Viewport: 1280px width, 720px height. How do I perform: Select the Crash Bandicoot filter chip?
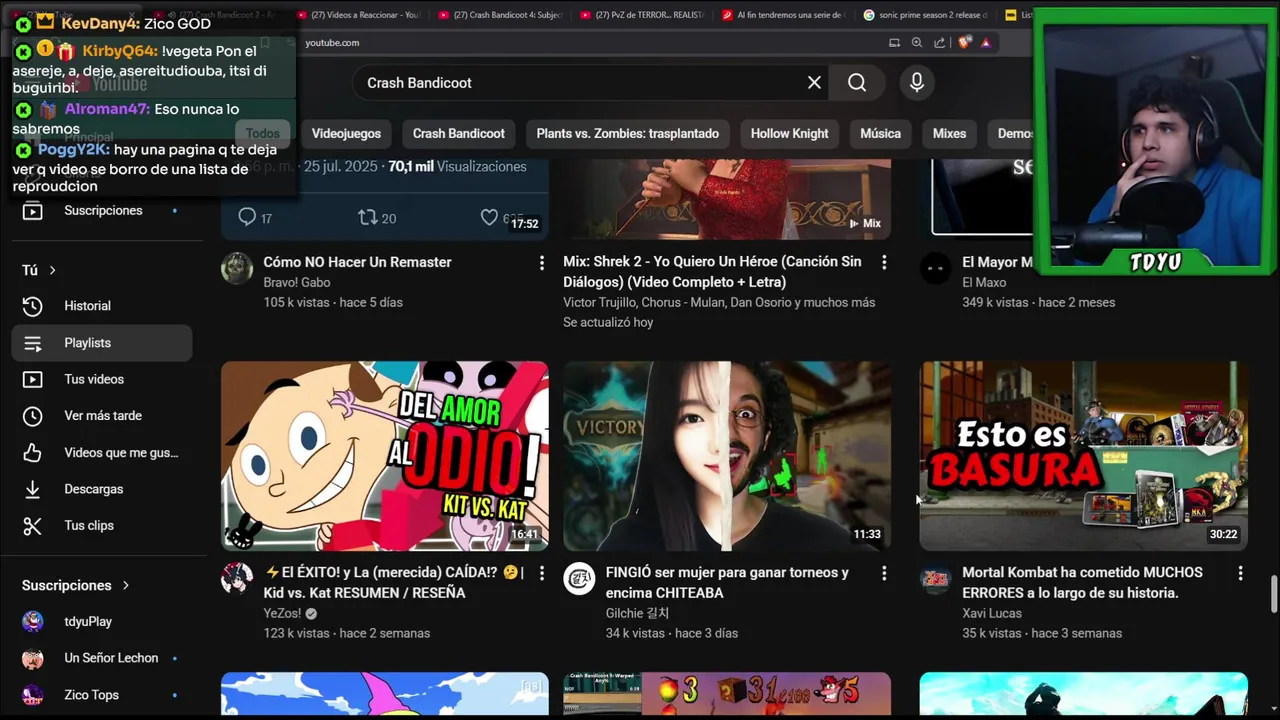(459, 134)
